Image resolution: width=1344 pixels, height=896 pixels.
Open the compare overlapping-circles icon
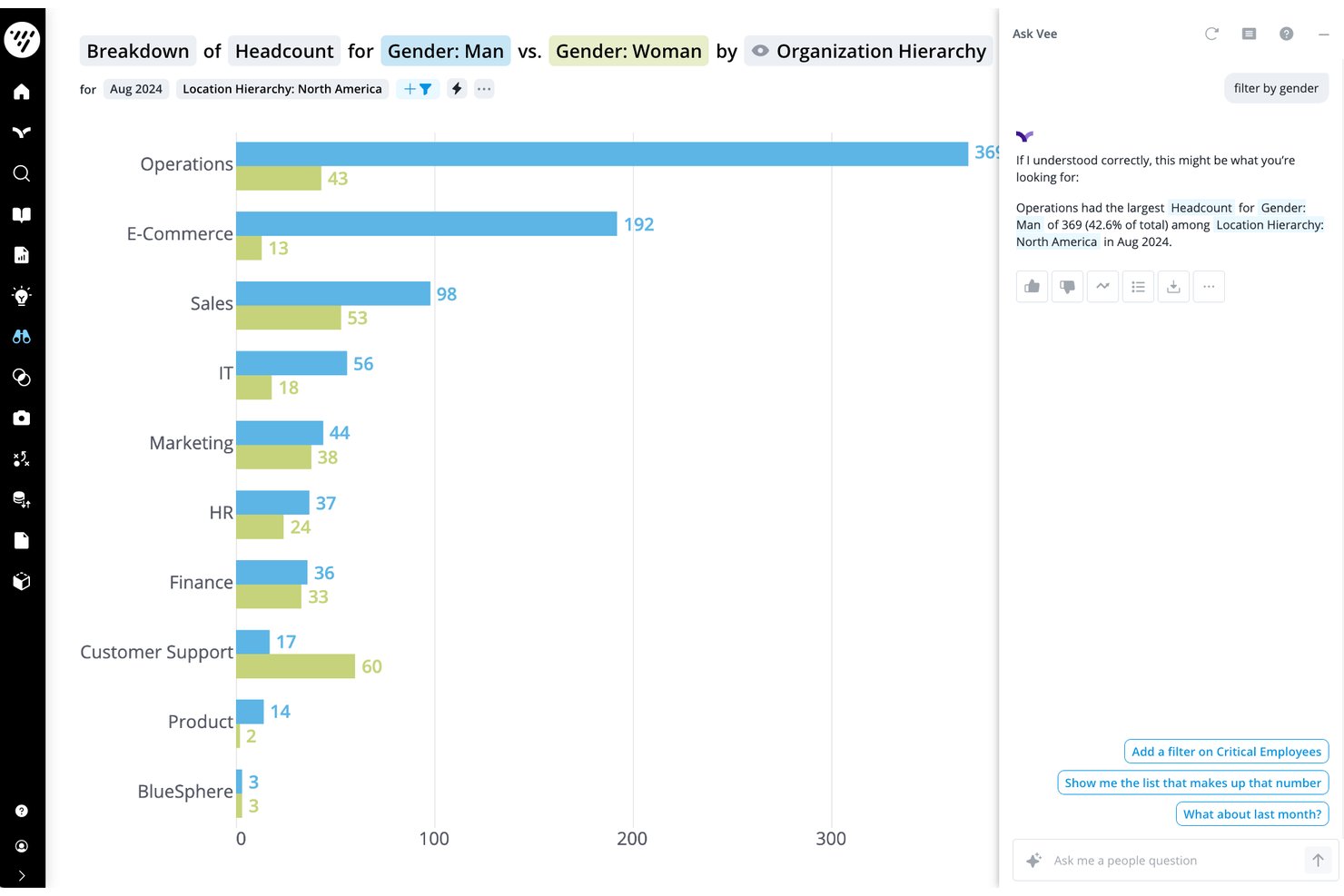tap(22, 378)
